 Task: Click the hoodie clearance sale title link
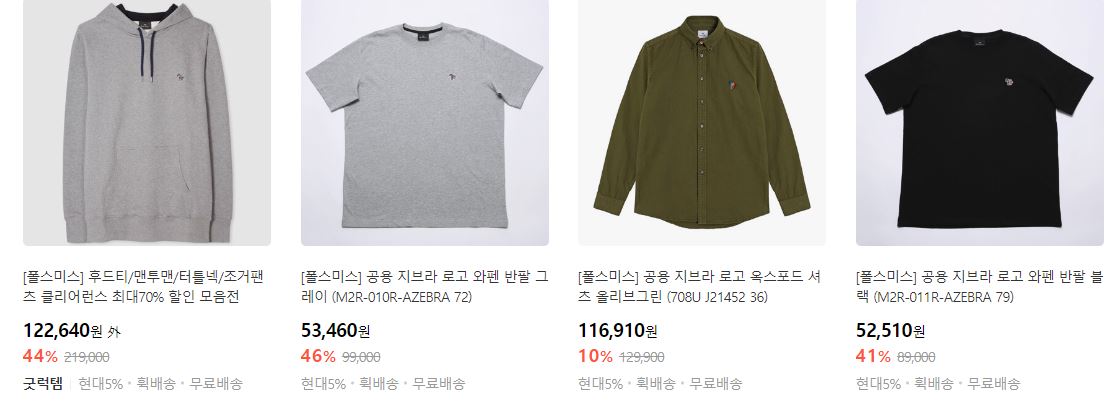coord(143,287)
